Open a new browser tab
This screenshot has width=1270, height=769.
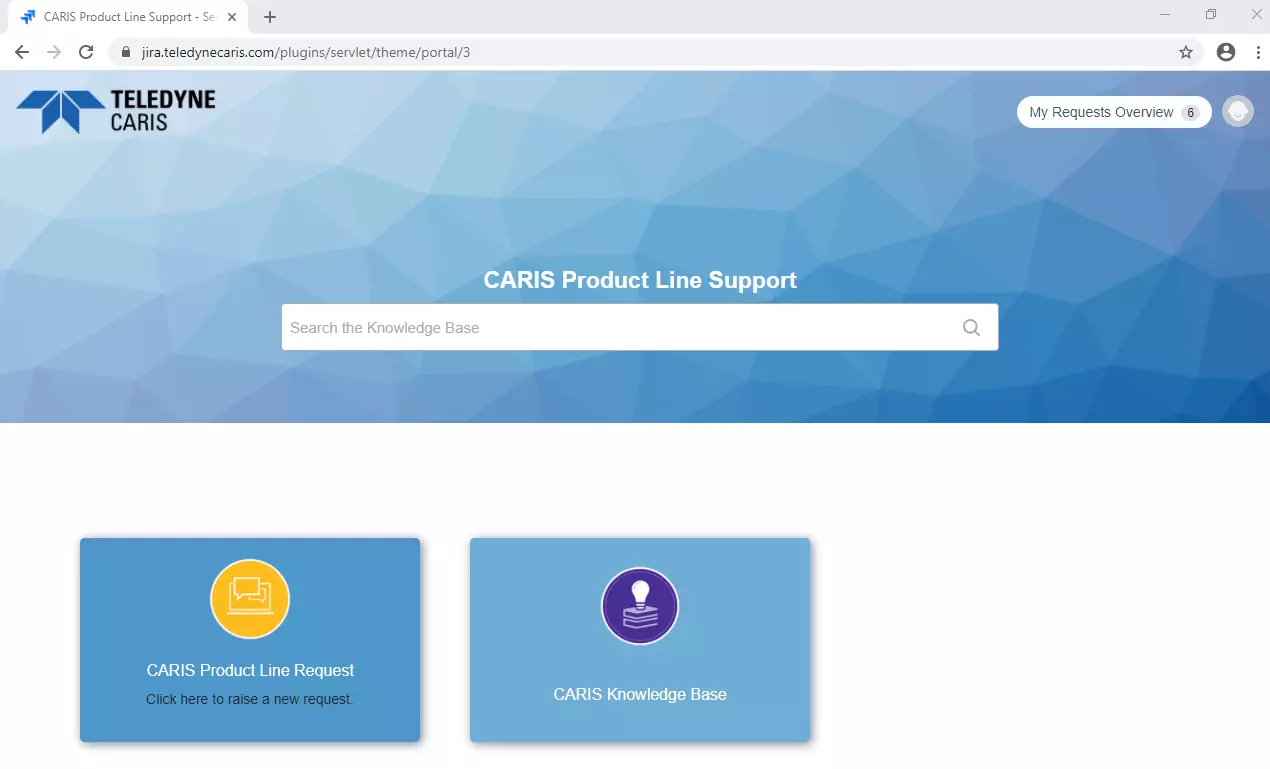(269, 16)
